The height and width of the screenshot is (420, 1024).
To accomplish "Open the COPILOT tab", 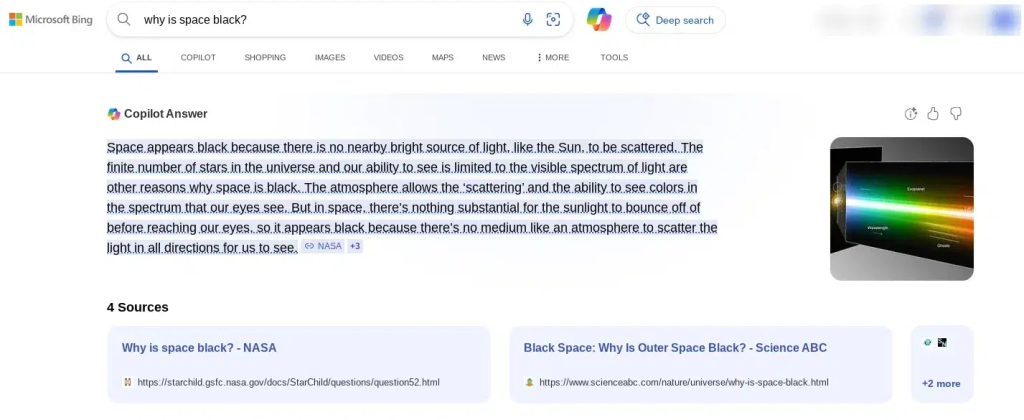I will tap(198, 57).
